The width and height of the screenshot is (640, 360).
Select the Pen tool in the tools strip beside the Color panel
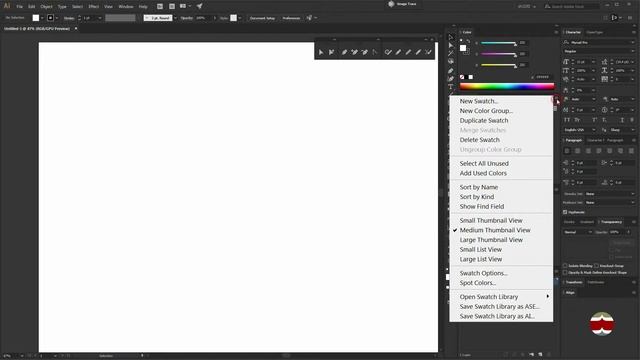tap(451, 71)
